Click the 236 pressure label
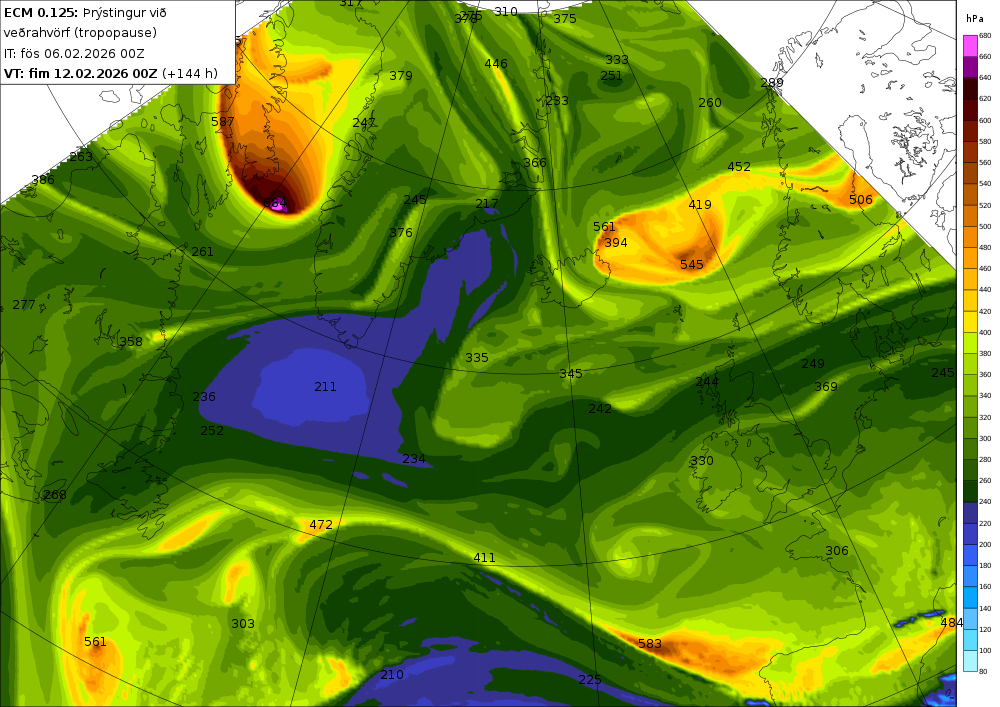The width and height of the screenshot is (1000, 707). coord(204,397)
